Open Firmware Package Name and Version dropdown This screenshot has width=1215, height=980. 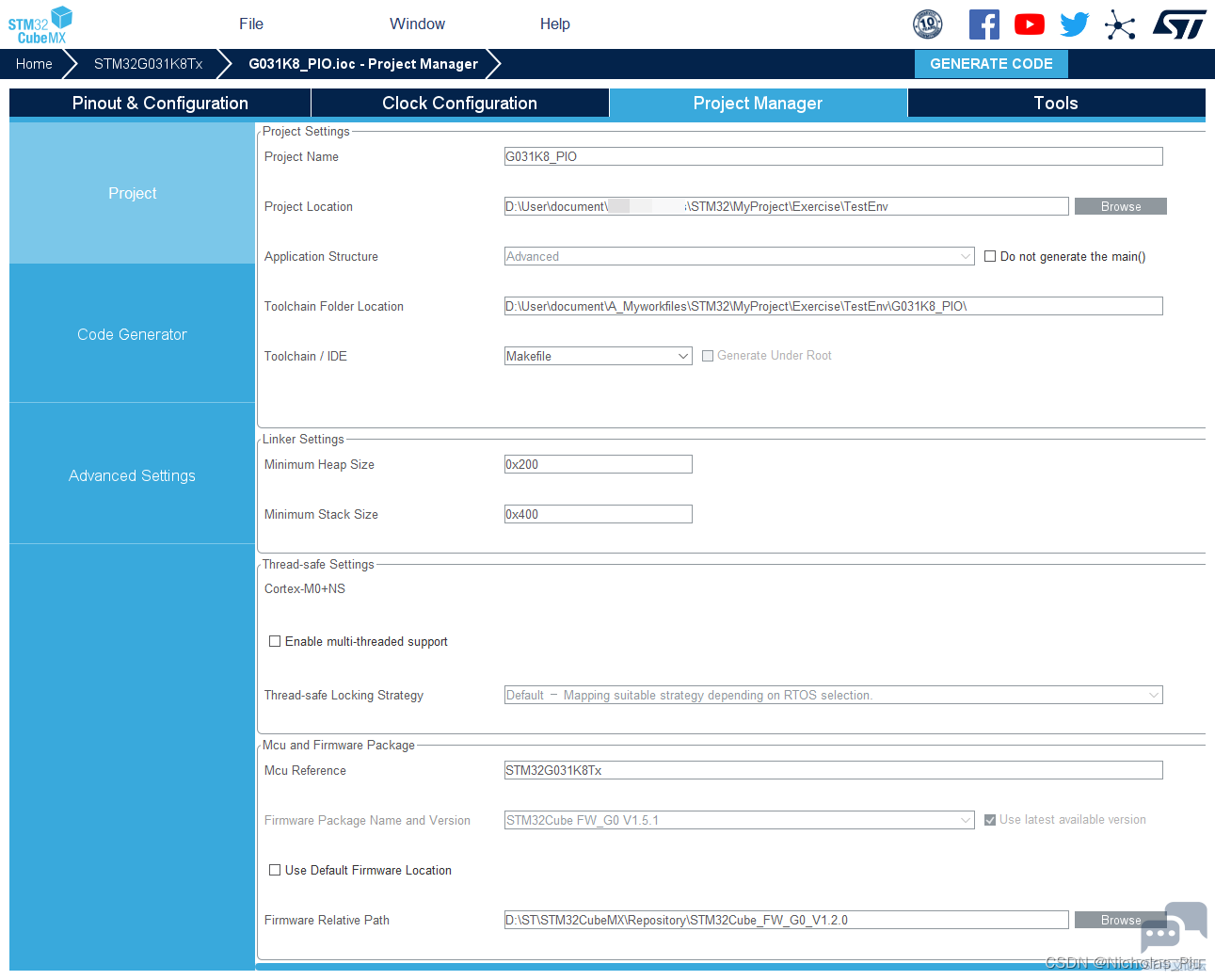click(x=740, y=820)
